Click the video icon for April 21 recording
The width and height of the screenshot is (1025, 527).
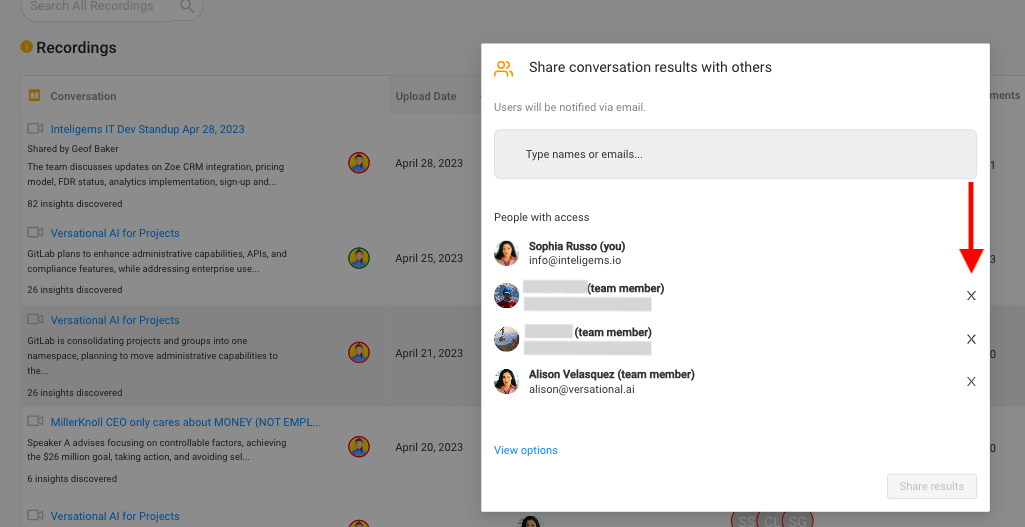pos(35,319)
